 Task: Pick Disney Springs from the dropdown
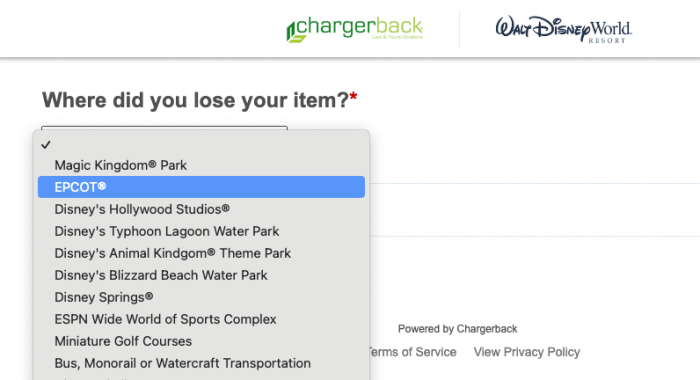201,297
